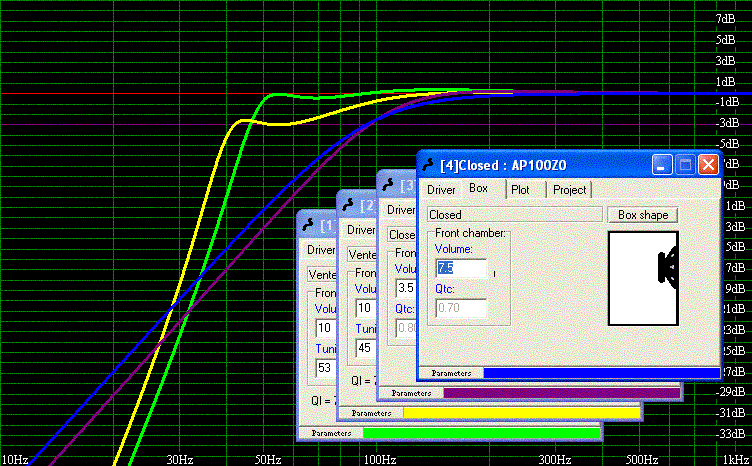The height and width of the screenshot is (466, 752).
Task: Click the Parameters button in window [3]
Action: (x=411, y=393)
